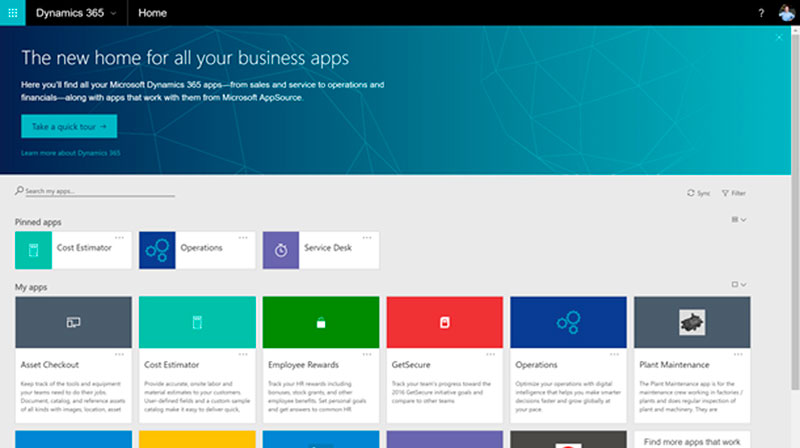This screenshot has height=448, width=800.
Task: Open pinned Service Desk tile icon
Action: (x=281, y=250)
